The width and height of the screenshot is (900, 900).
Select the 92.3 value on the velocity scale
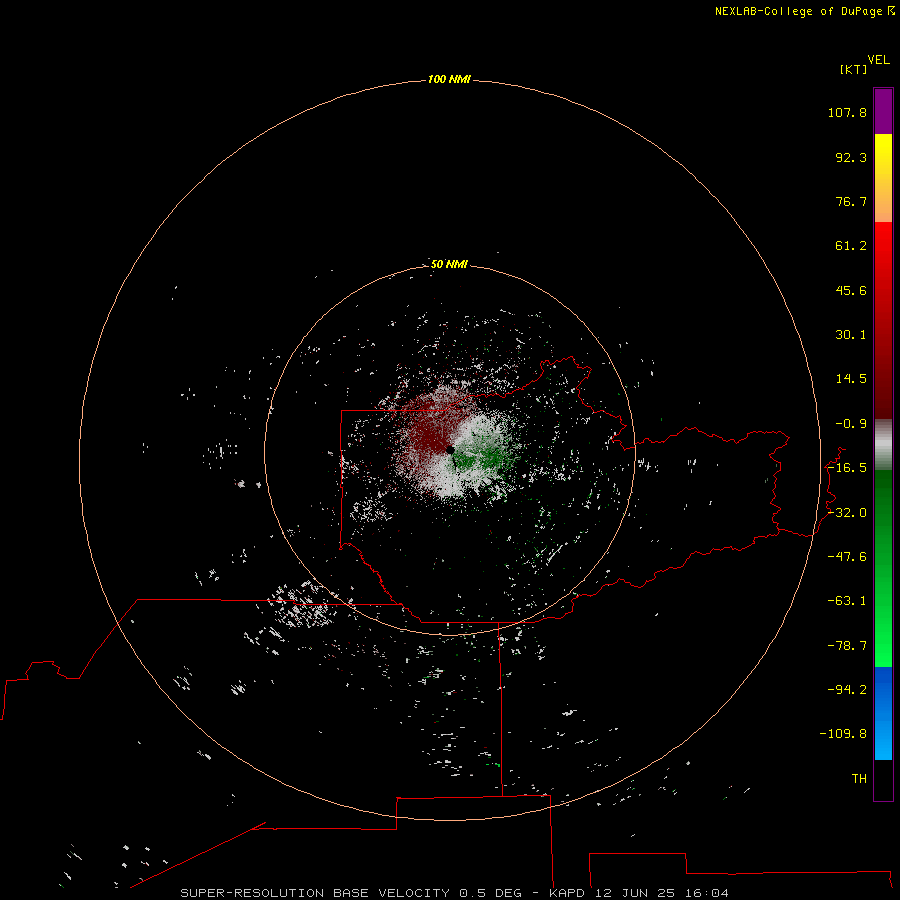click(851, 157)
